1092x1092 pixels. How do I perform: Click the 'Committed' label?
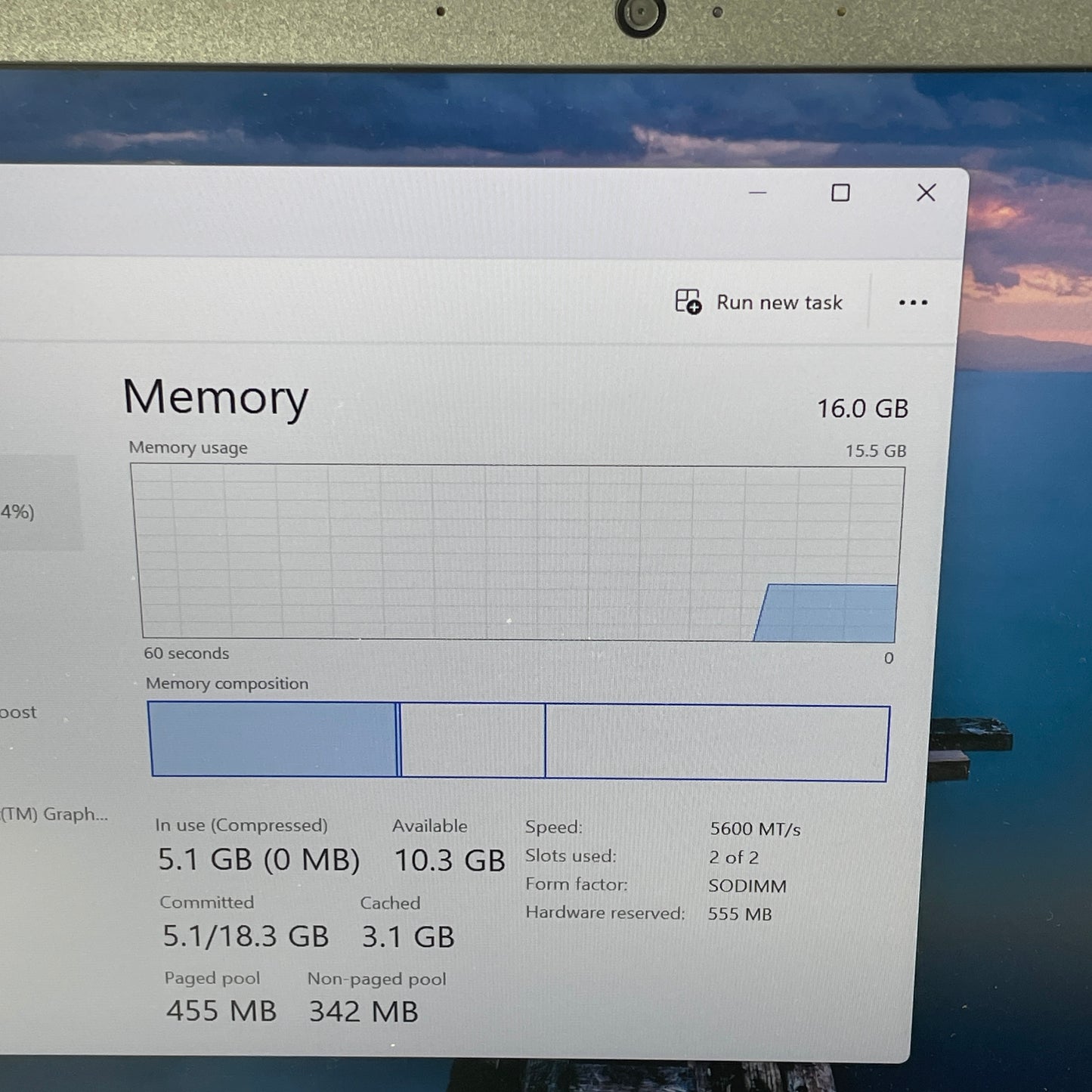click(206, 902)
